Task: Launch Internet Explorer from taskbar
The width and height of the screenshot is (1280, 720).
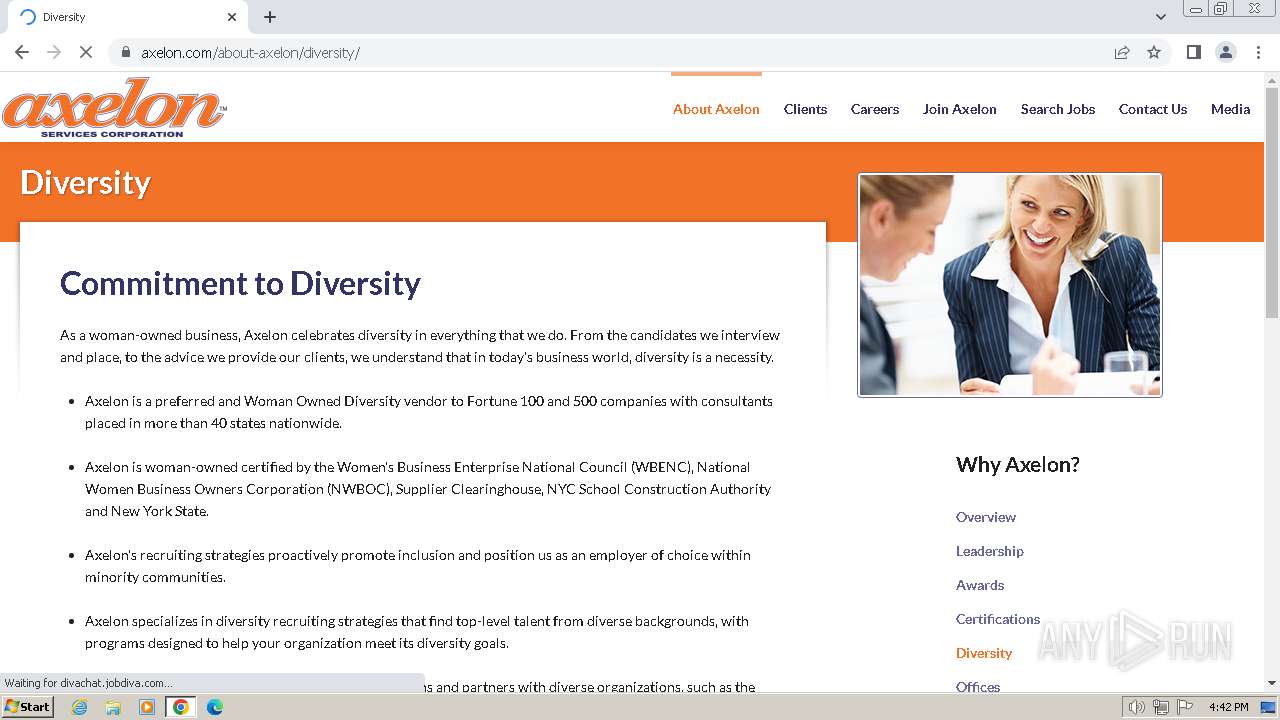Action: click(79, 707)
